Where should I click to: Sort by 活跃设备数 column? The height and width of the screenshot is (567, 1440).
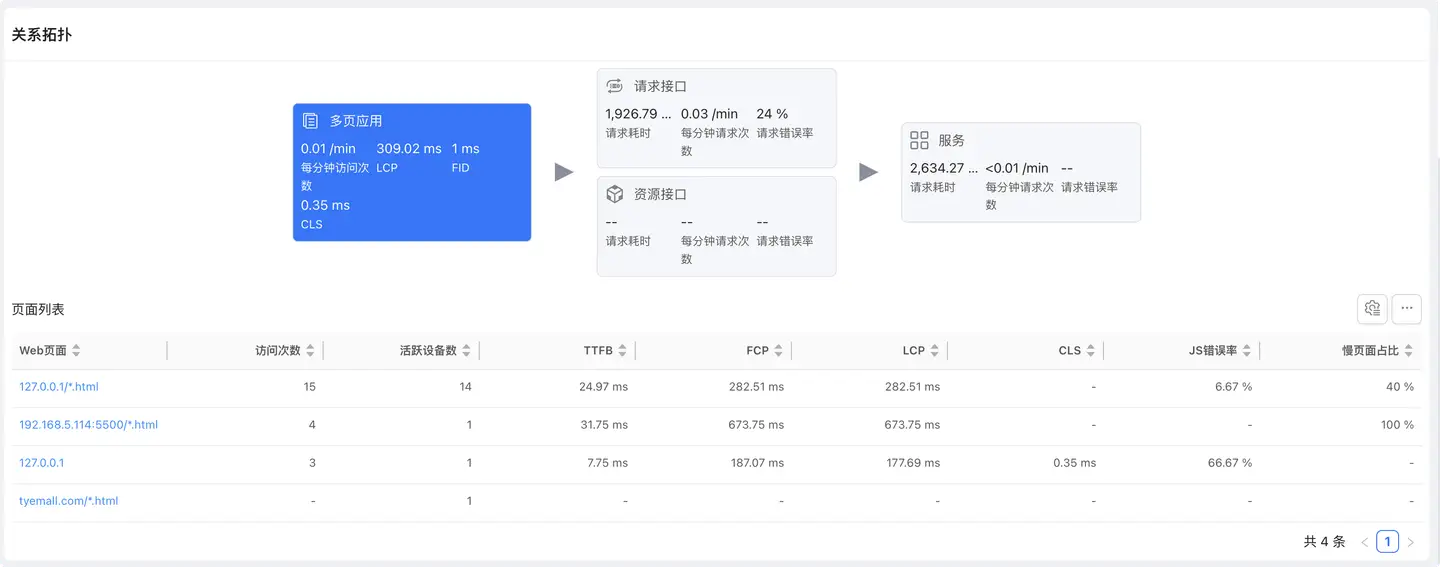[x=466, y=351]
